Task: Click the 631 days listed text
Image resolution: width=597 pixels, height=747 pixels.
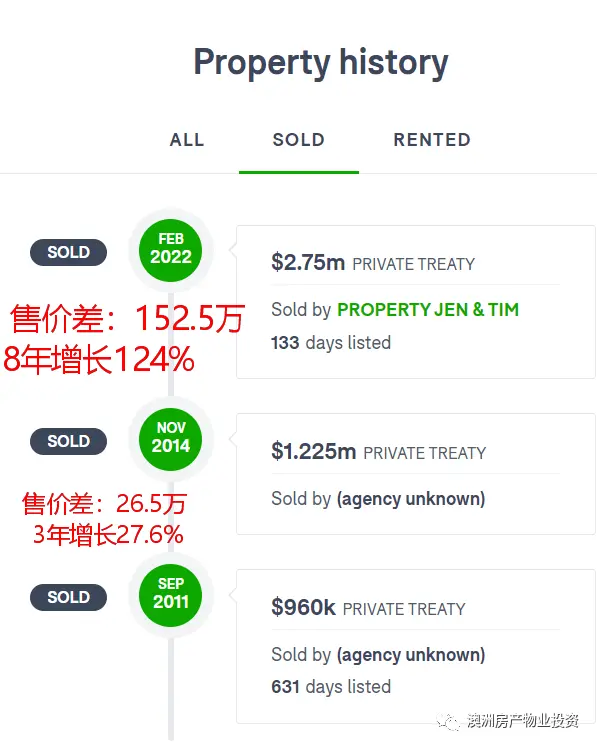Action: [331, 686]
